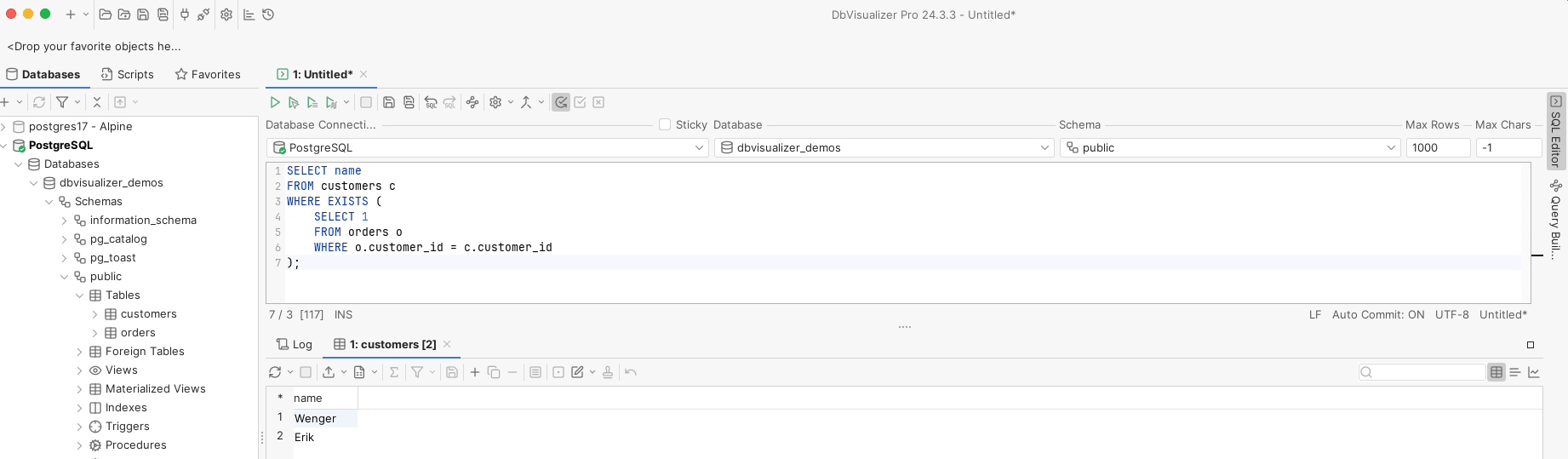Collapse all nodes in the Databases tree toolbar
The width and height of the screenshot is (1568, 459).
click(97, 102)
